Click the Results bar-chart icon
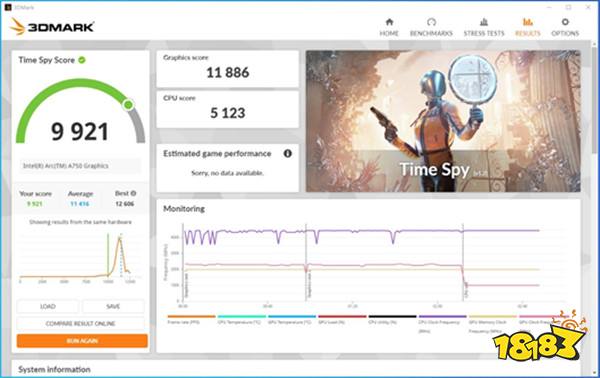The image size is (600, 378). [x=528, y=22]
